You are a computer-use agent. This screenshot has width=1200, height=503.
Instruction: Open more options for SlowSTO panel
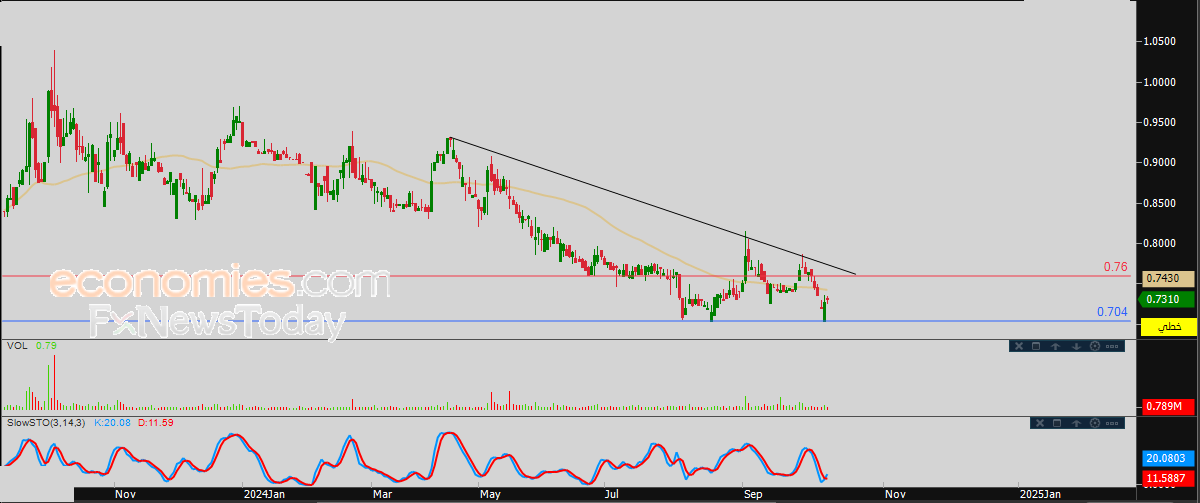point(1112,423)
